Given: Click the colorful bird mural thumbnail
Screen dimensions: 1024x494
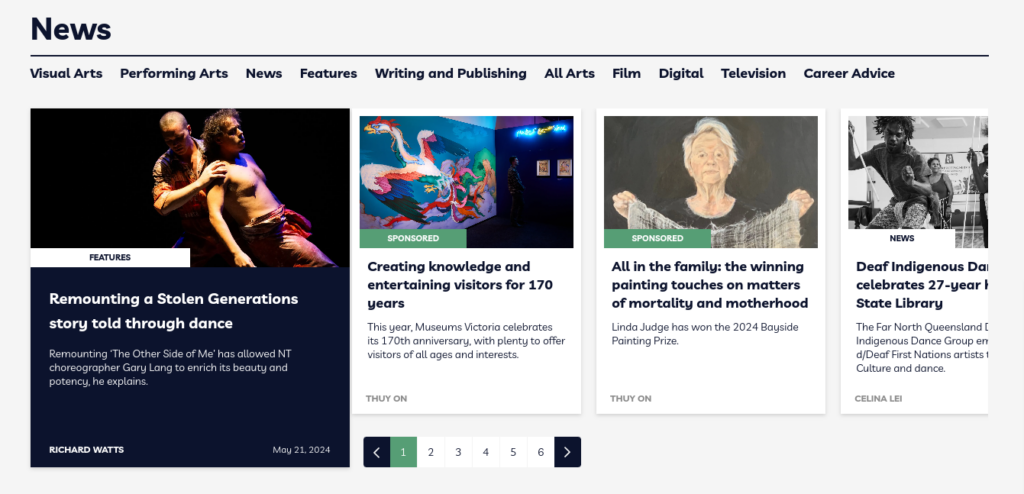Looking at the screenshot, I should [x=466, y=182].
